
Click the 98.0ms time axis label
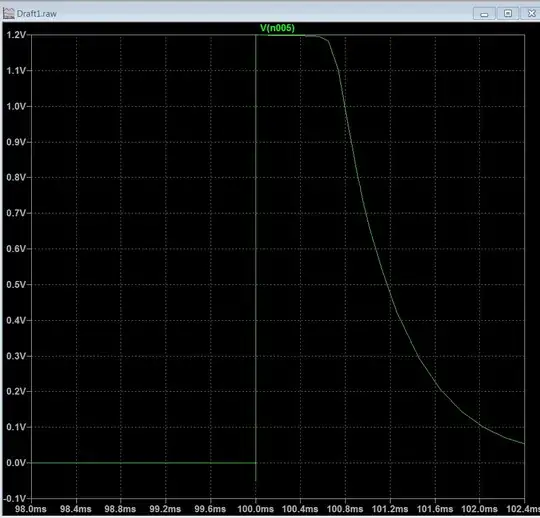pos(31,509)
